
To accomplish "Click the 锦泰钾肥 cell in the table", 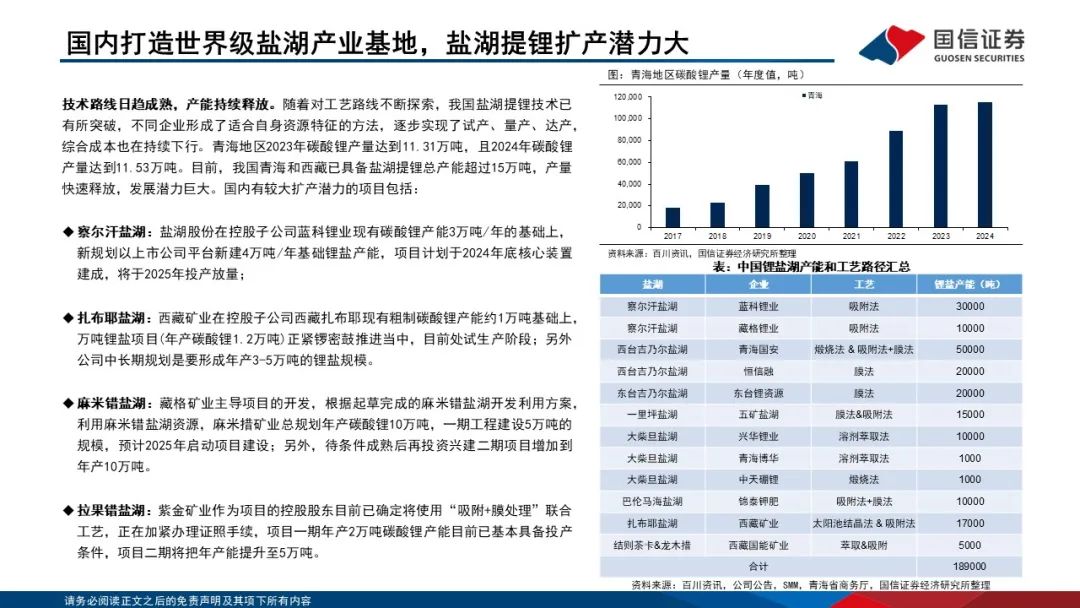I will (x=758, y=501).
